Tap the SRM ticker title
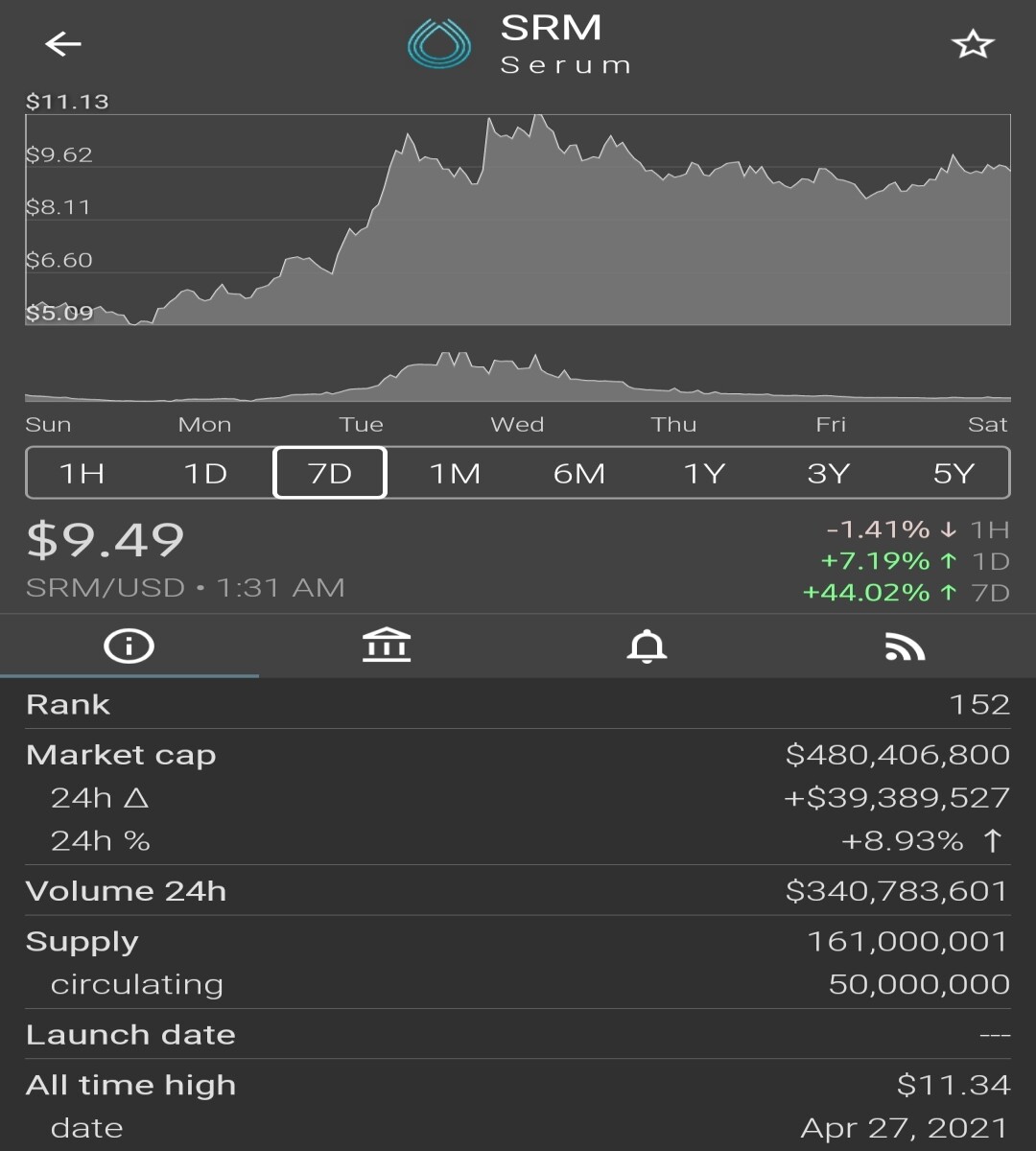 551,28
